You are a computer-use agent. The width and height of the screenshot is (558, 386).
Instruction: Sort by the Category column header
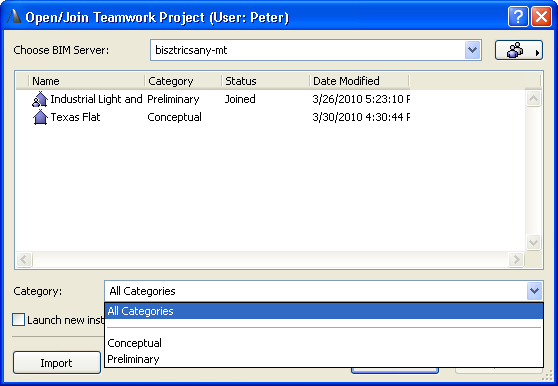[x=183, y=81]
